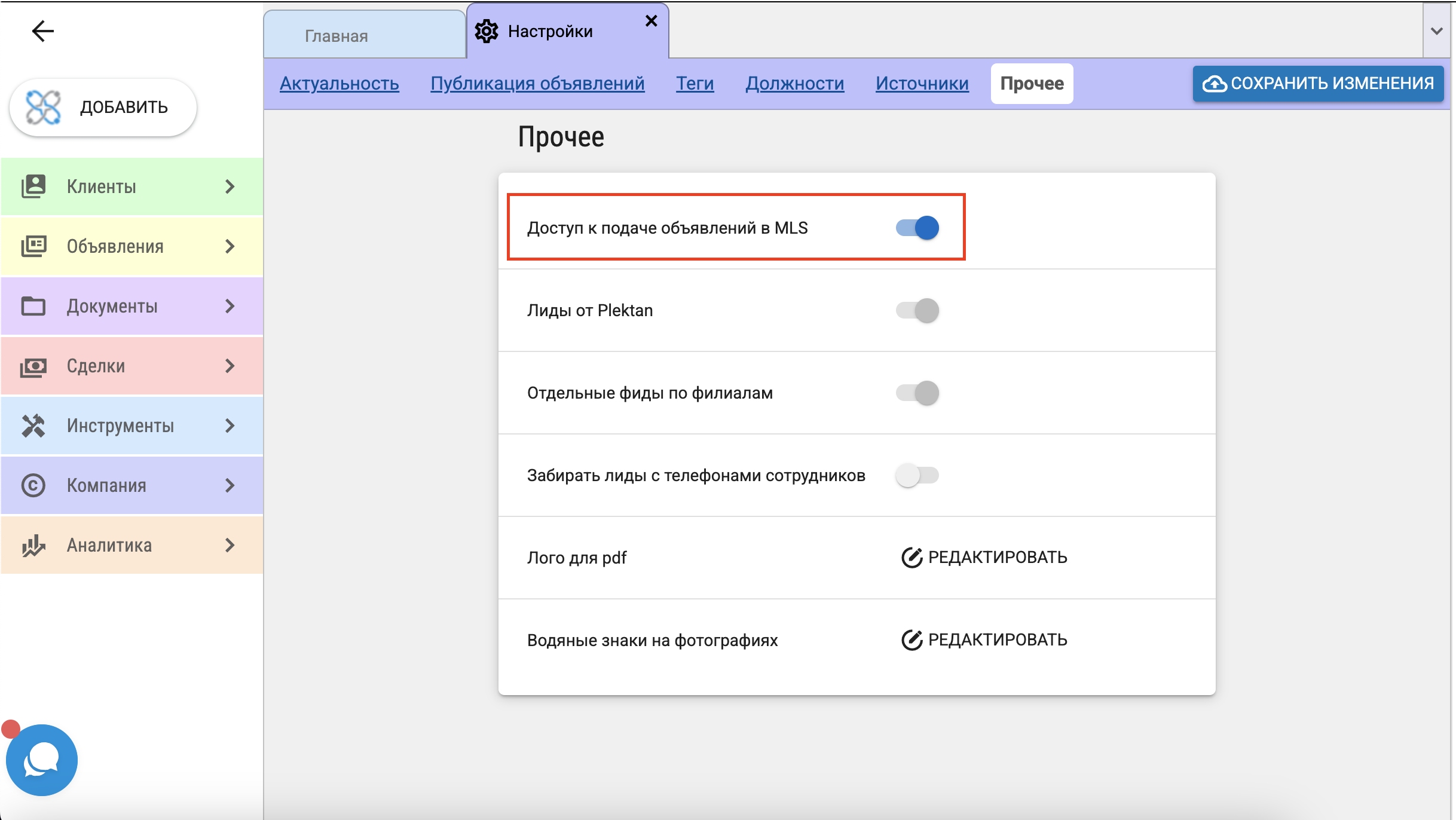Image resolution: width=1456 pixels, height=820 pixels.
Task: Switch to the Главная tab
Action: [365, 35]
